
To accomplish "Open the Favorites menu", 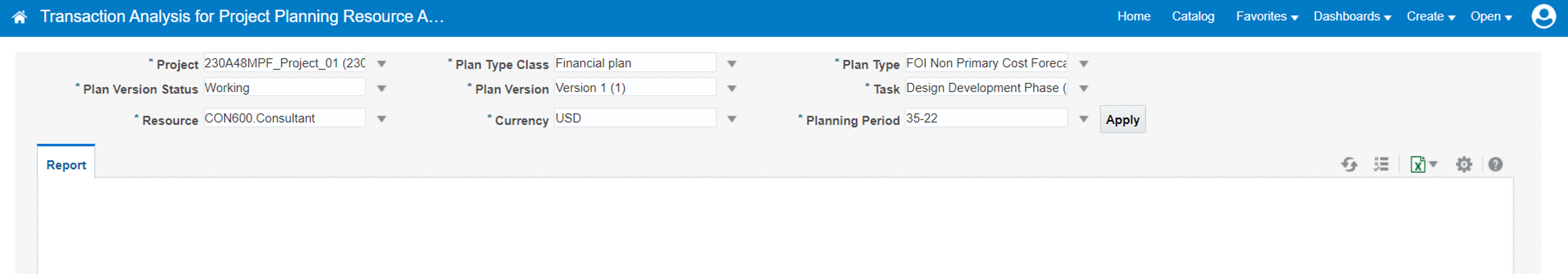I will (1267, 16).
